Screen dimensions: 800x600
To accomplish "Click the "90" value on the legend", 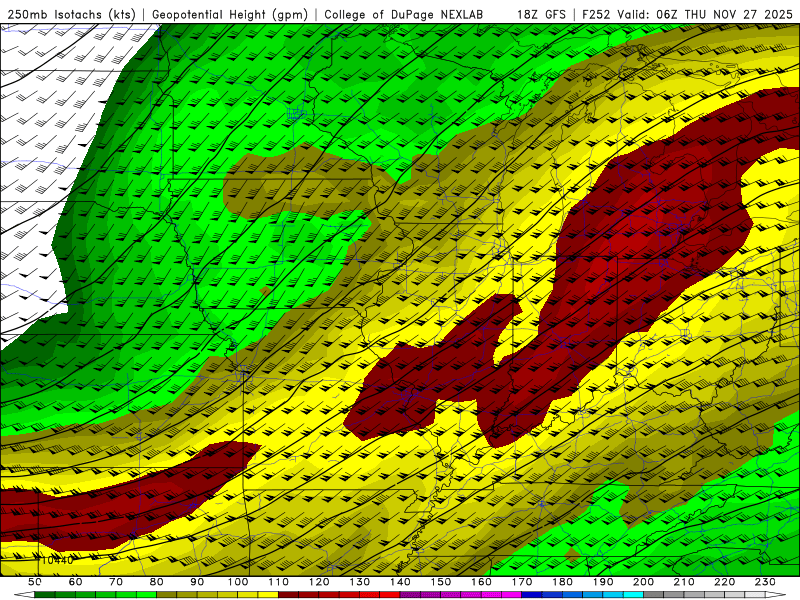I will [x=197, y=582].
